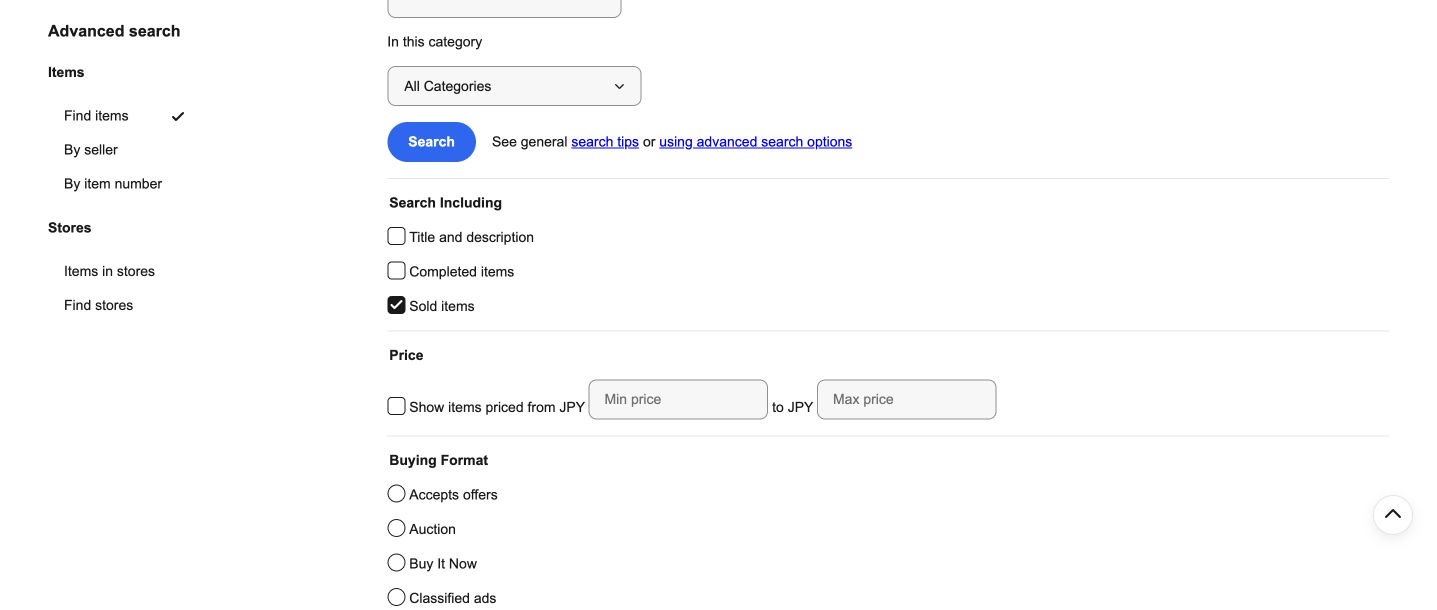Go to By item number search
This screenshot has width=1437, height=610.
113,184
